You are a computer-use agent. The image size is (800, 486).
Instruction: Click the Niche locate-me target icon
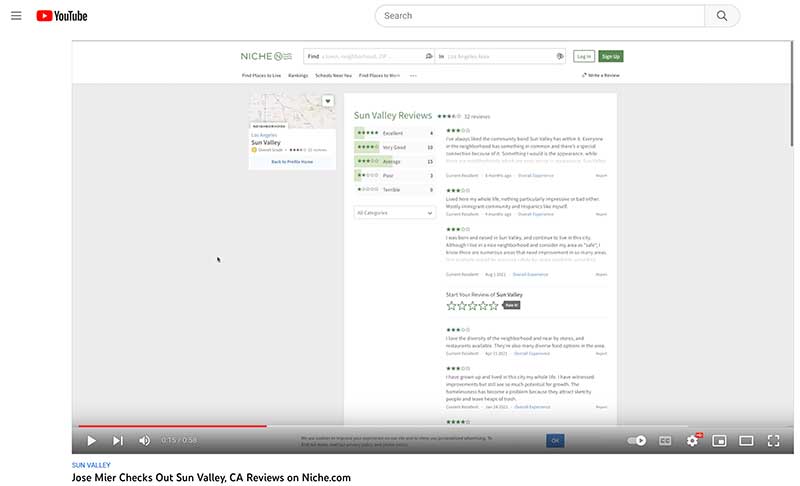pyautogui.click(x=560, y=56)
